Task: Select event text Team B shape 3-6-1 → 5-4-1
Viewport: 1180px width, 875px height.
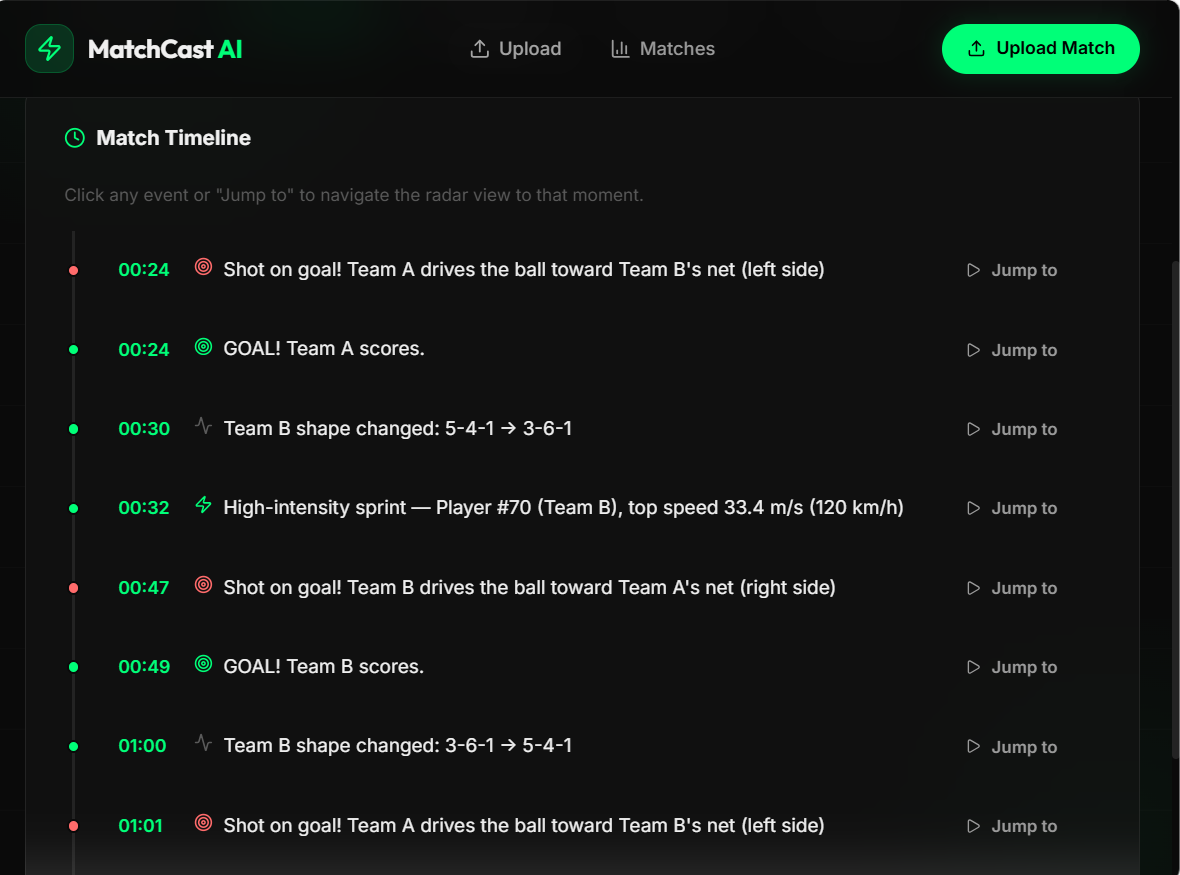Action: pos(397,746)
